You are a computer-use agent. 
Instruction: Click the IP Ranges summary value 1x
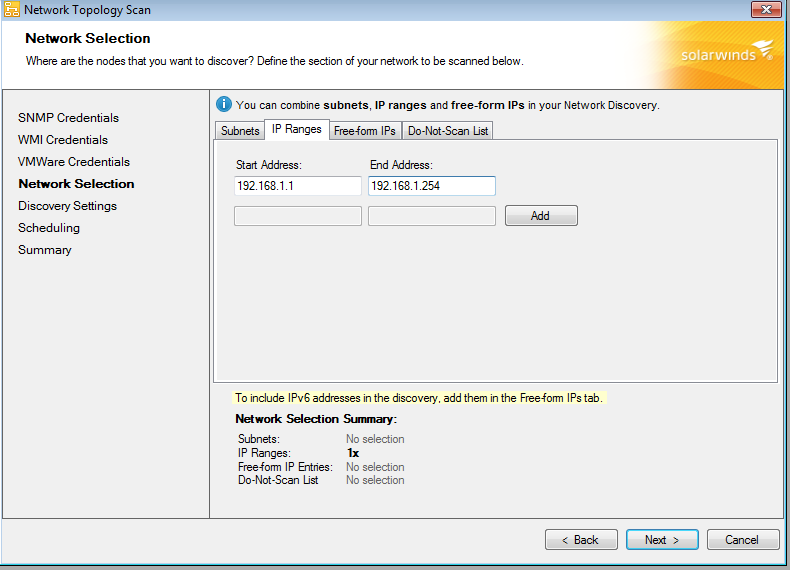tap(353, 453)
